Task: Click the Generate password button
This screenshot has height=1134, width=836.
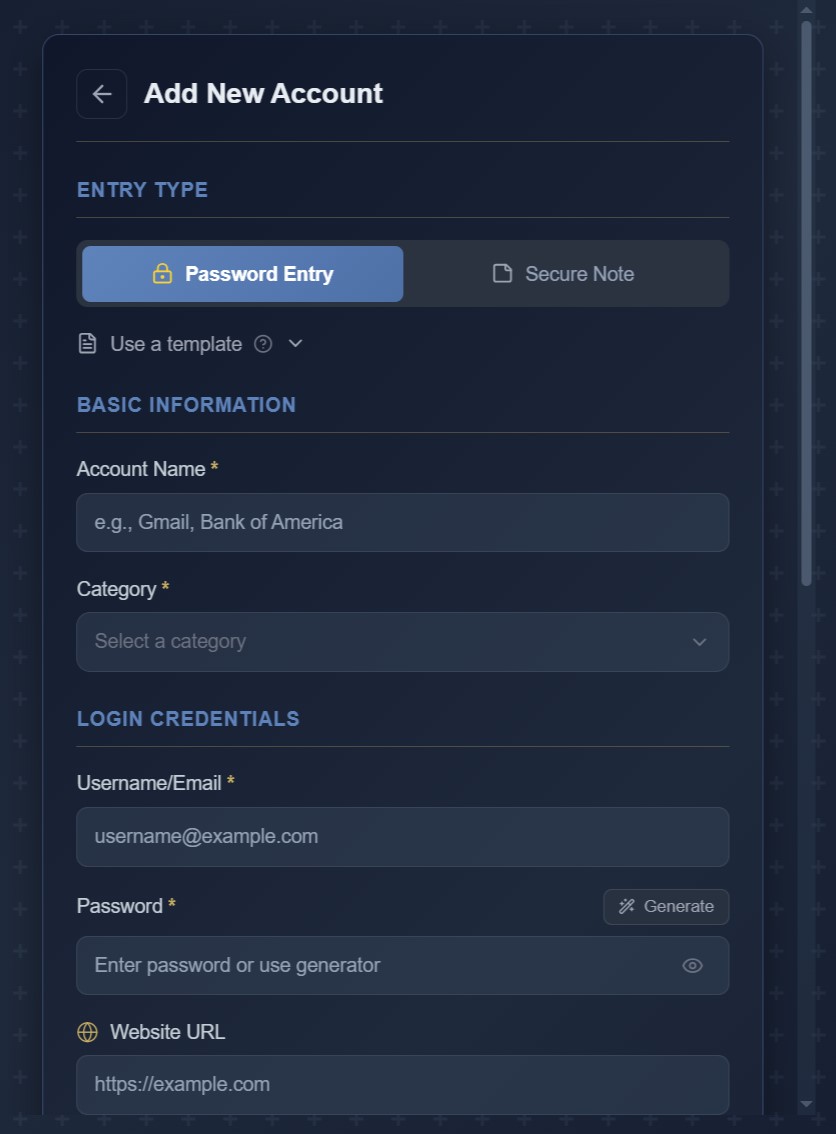Action: 665,906
